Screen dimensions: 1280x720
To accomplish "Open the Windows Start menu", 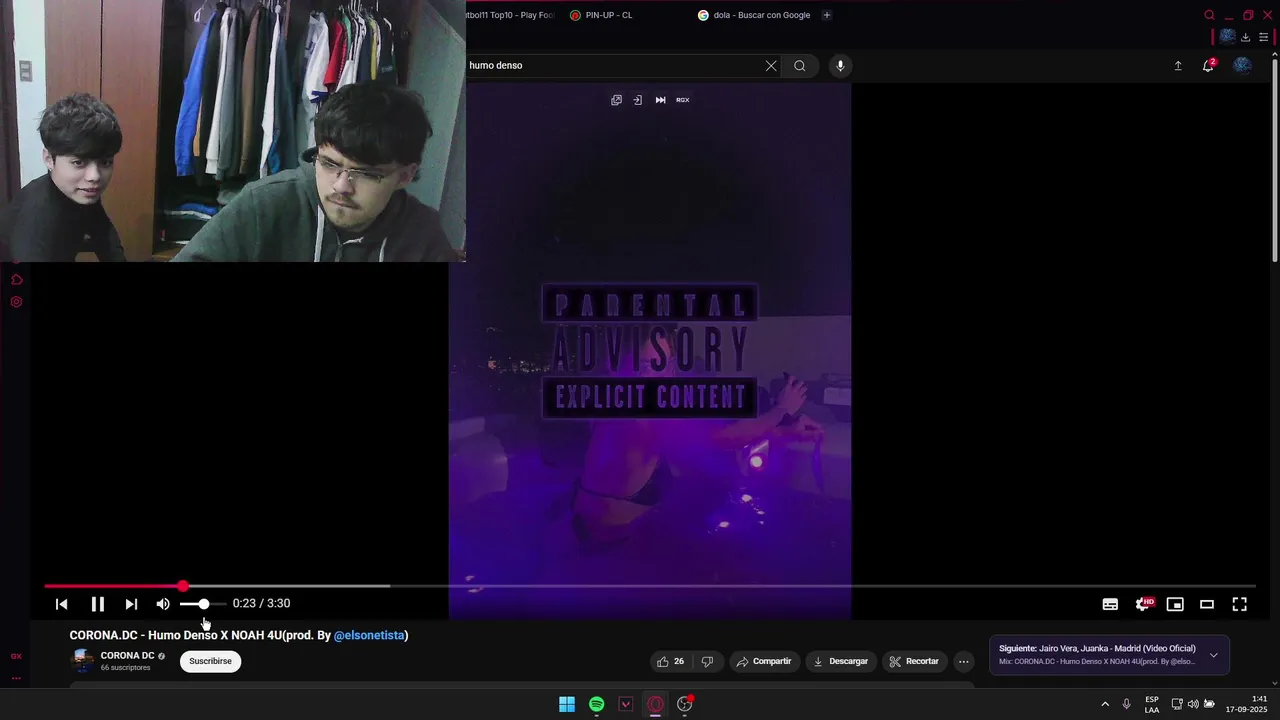I will click(567, 704).
